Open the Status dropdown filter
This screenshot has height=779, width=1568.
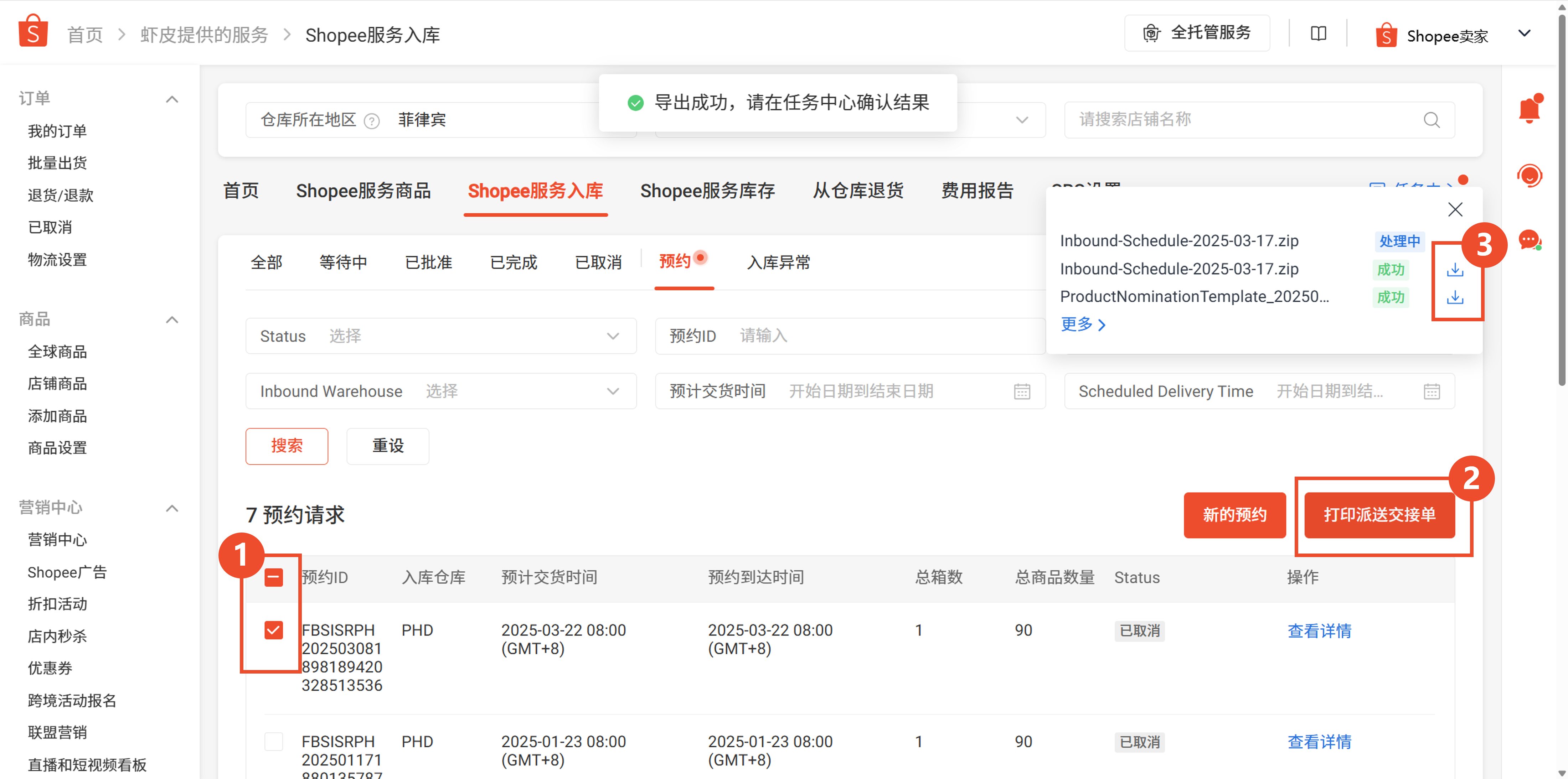(x=441, y=336)
